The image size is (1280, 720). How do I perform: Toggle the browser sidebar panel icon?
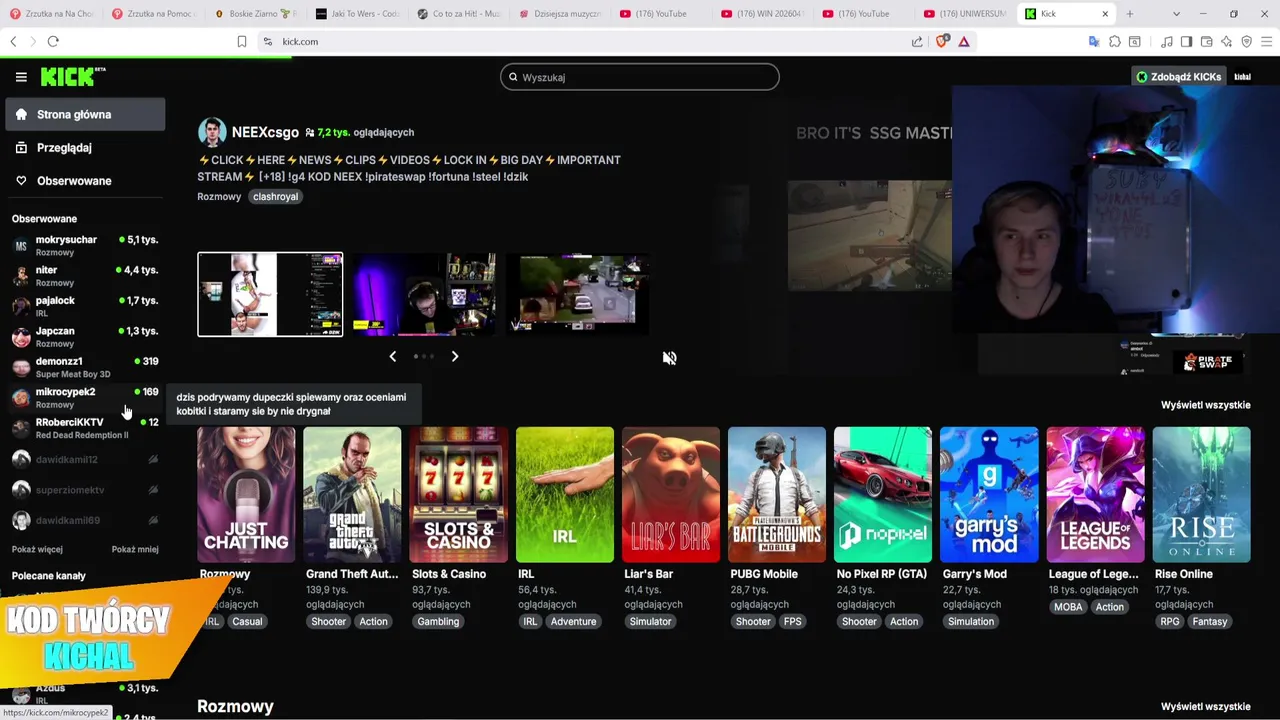(1186, 41)
